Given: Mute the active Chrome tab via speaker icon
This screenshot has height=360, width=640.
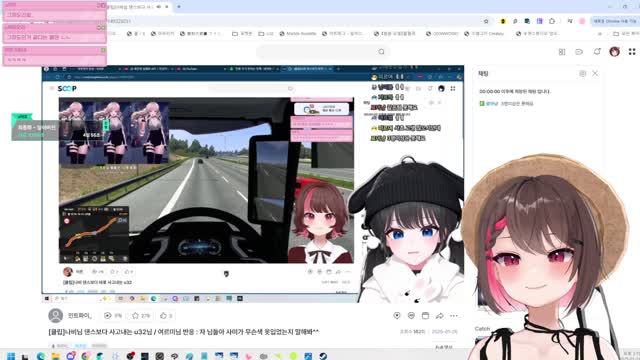Looking at the screenshot, I should [158, 7].
